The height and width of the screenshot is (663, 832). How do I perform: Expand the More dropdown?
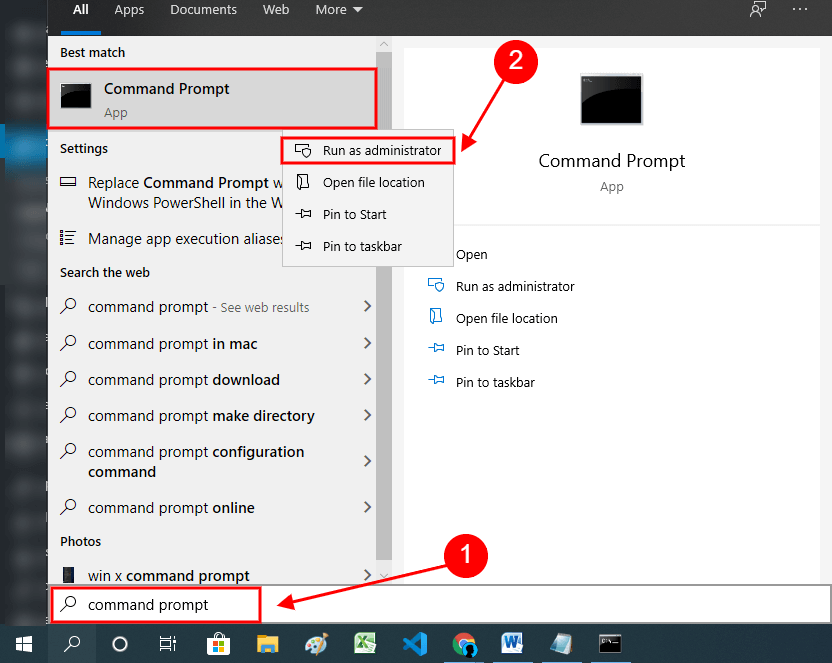tap(339, 10)
